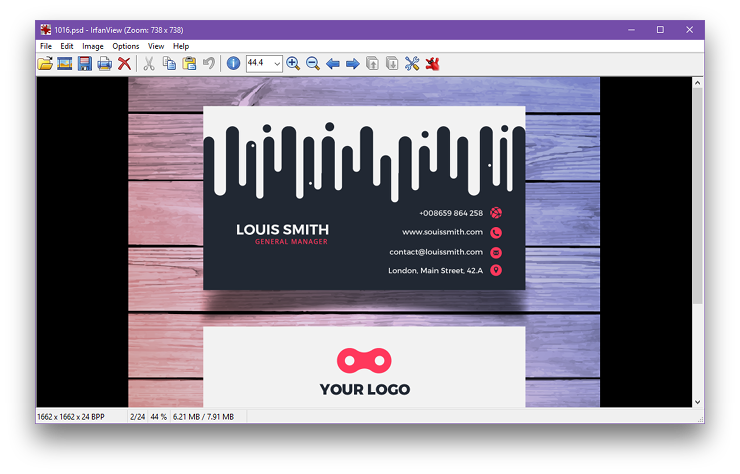Zoom in with the magnifier plus icon
This screenshot has width=740, height=474.
coord(293,64)
